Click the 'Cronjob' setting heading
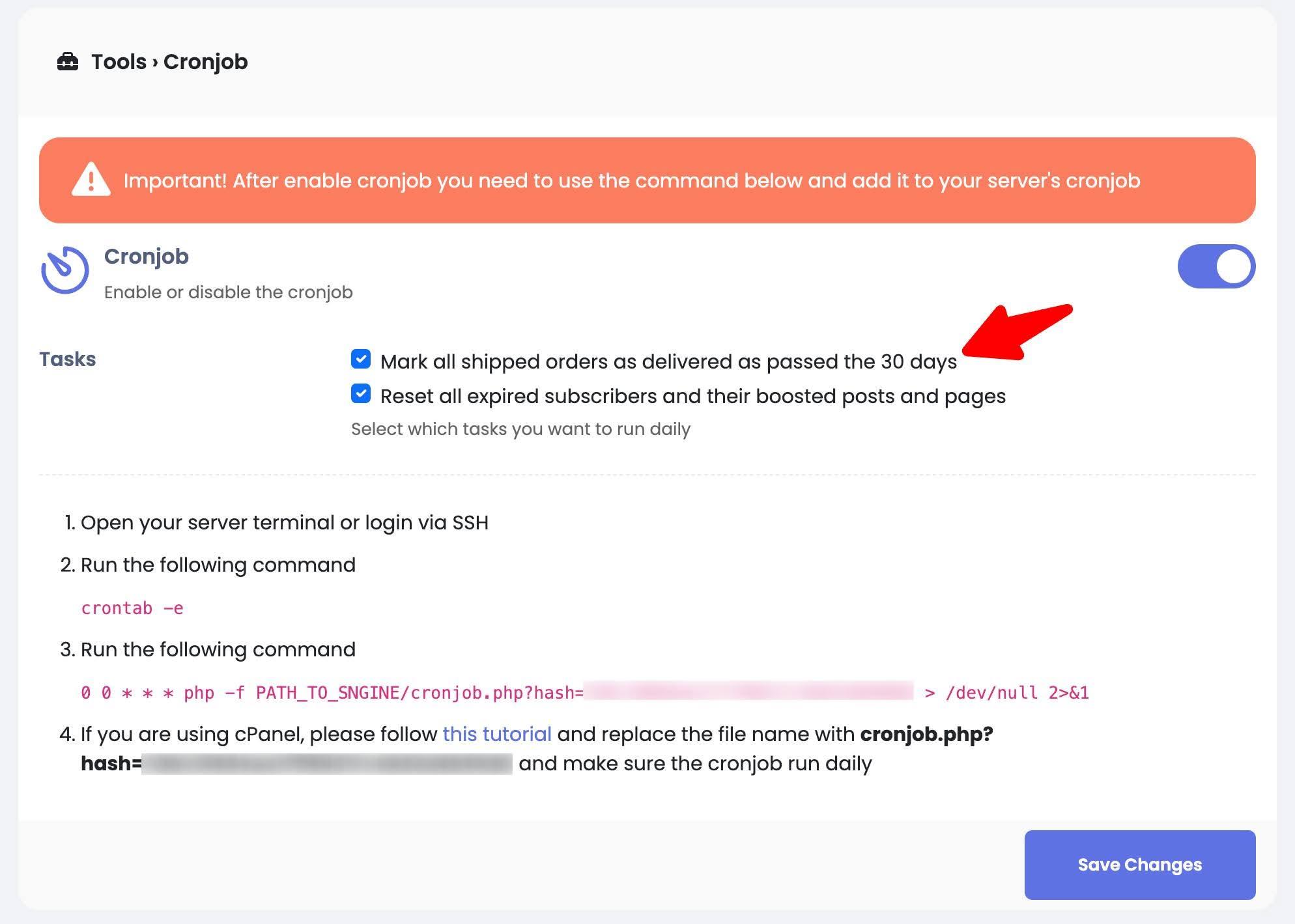Viewport: 1295px width, 924px height. pyautogui.click(x=147, y=257)
